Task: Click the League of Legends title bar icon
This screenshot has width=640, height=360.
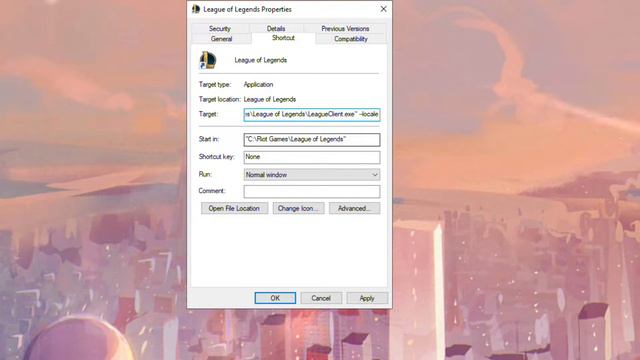Action: tap(196, 9)
